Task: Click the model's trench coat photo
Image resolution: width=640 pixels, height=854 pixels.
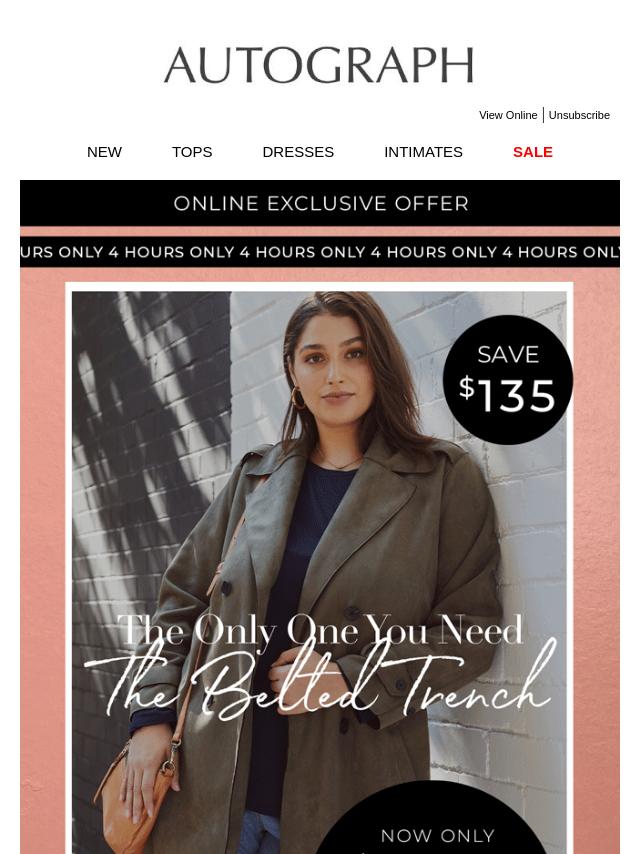Action: [319, 572]
